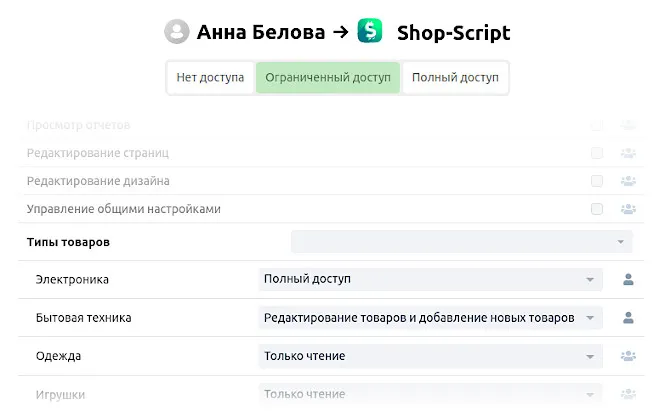Click the Игрушки row label
665x411 pixels.
tap(60, 395)
